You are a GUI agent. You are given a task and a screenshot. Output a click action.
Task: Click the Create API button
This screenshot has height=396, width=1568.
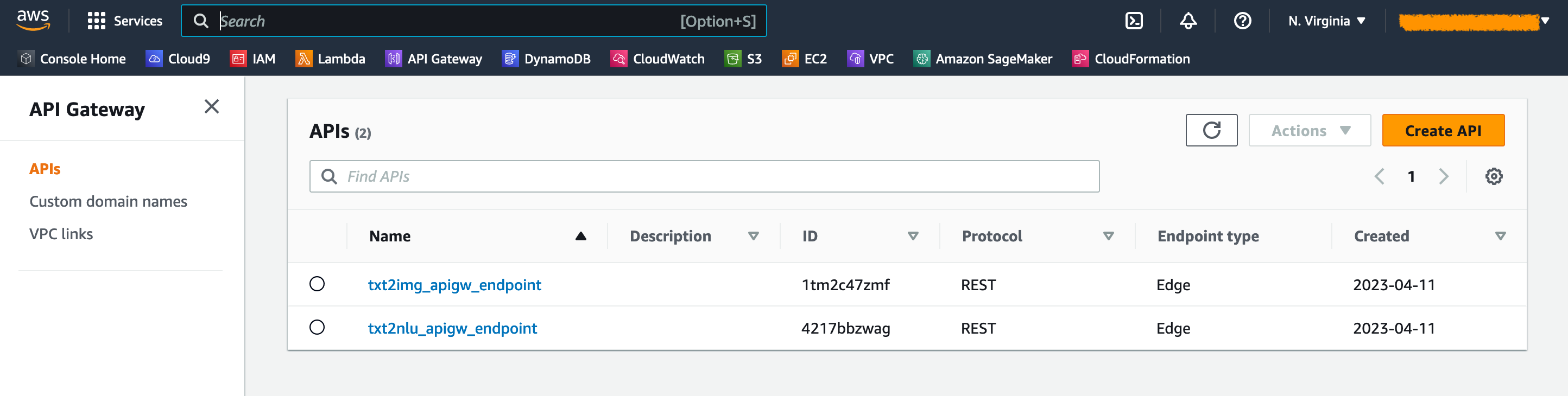[x=1443, y=130]
